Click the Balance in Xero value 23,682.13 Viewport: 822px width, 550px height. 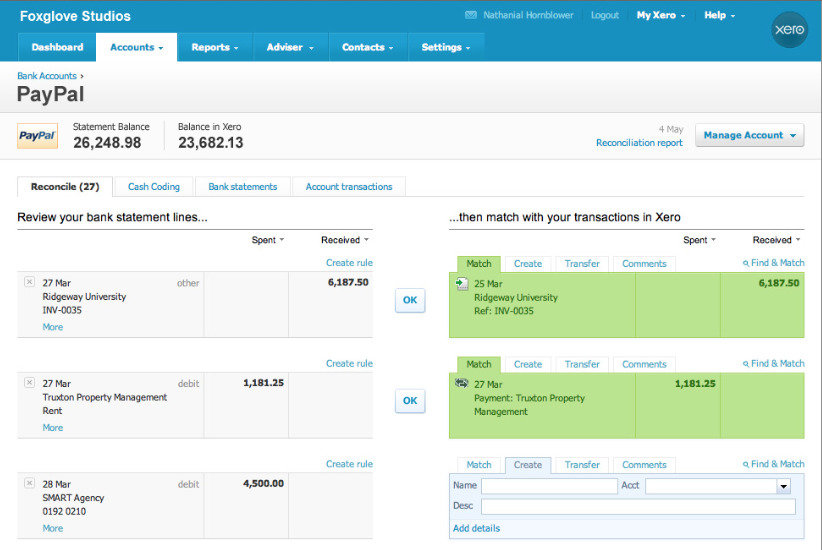click(x=210, y=143)
